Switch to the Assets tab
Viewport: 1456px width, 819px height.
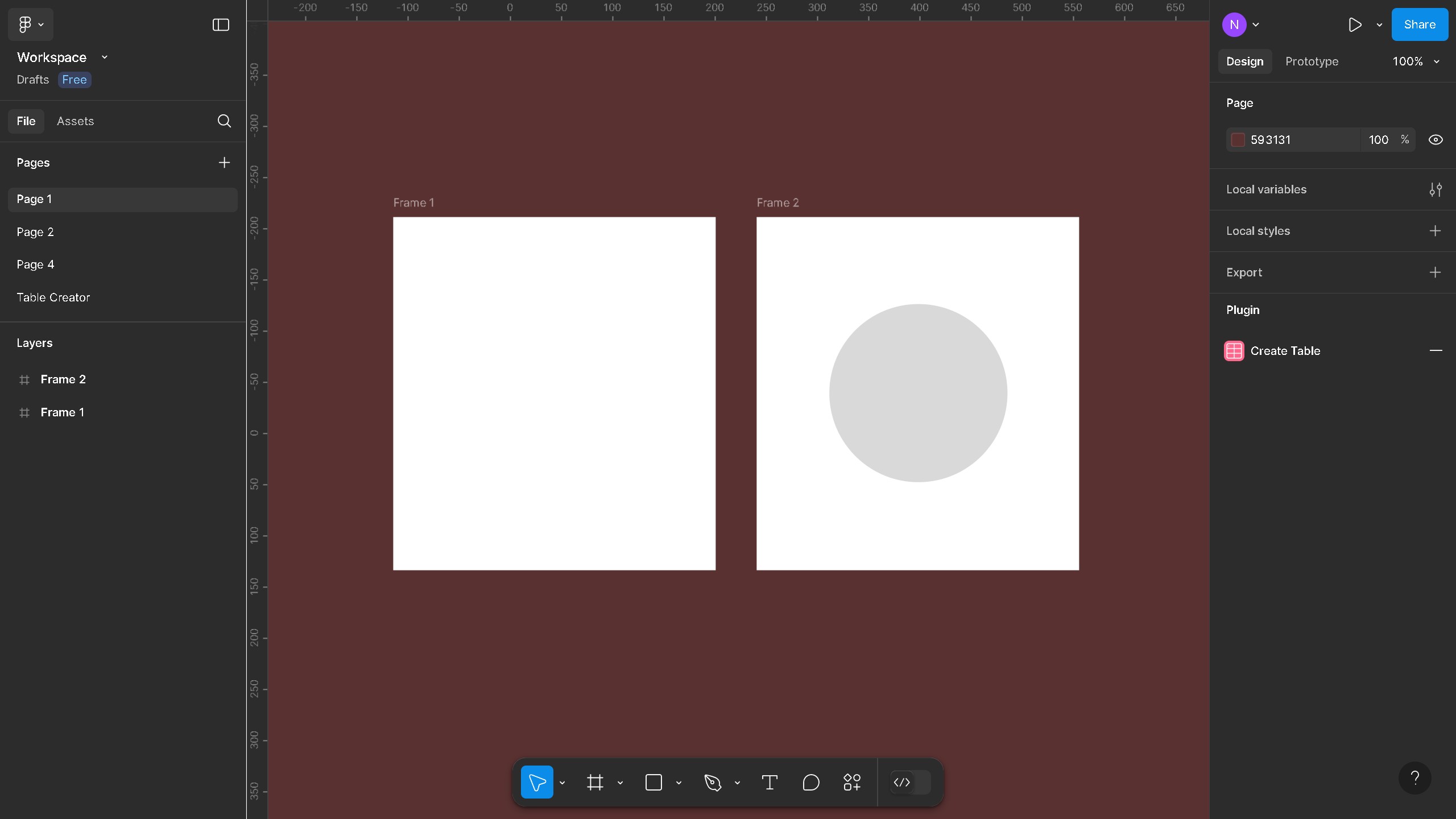pyautogui.click(x=75, y=121)
